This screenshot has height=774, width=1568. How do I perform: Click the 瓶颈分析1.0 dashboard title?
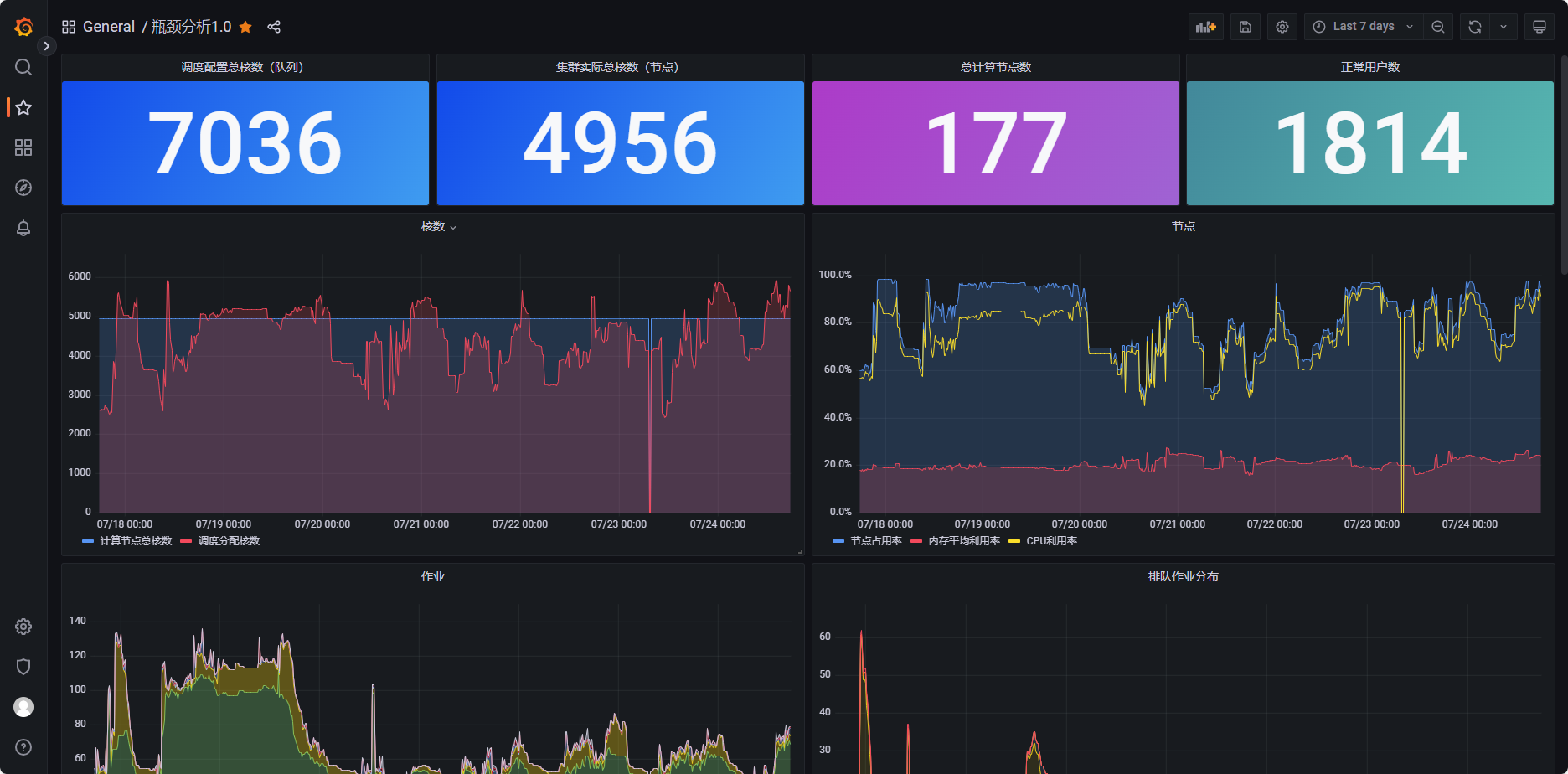191,27
